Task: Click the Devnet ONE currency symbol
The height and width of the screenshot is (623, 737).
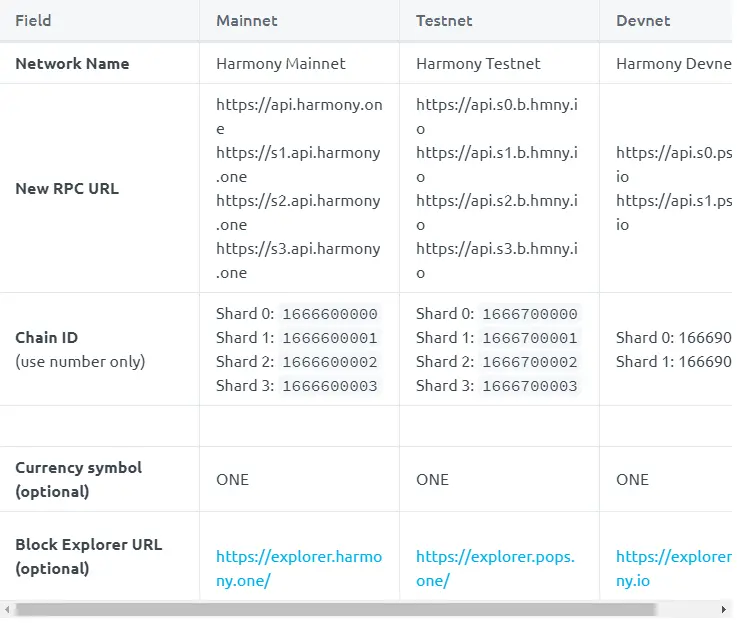Action: click(633, 480)
